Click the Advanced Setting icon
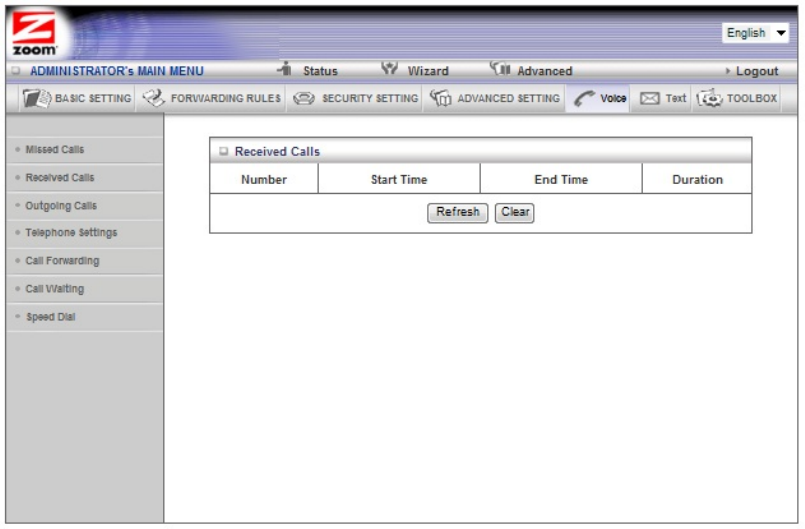Screen dimensions: 805x529 (x=440, y=98)
